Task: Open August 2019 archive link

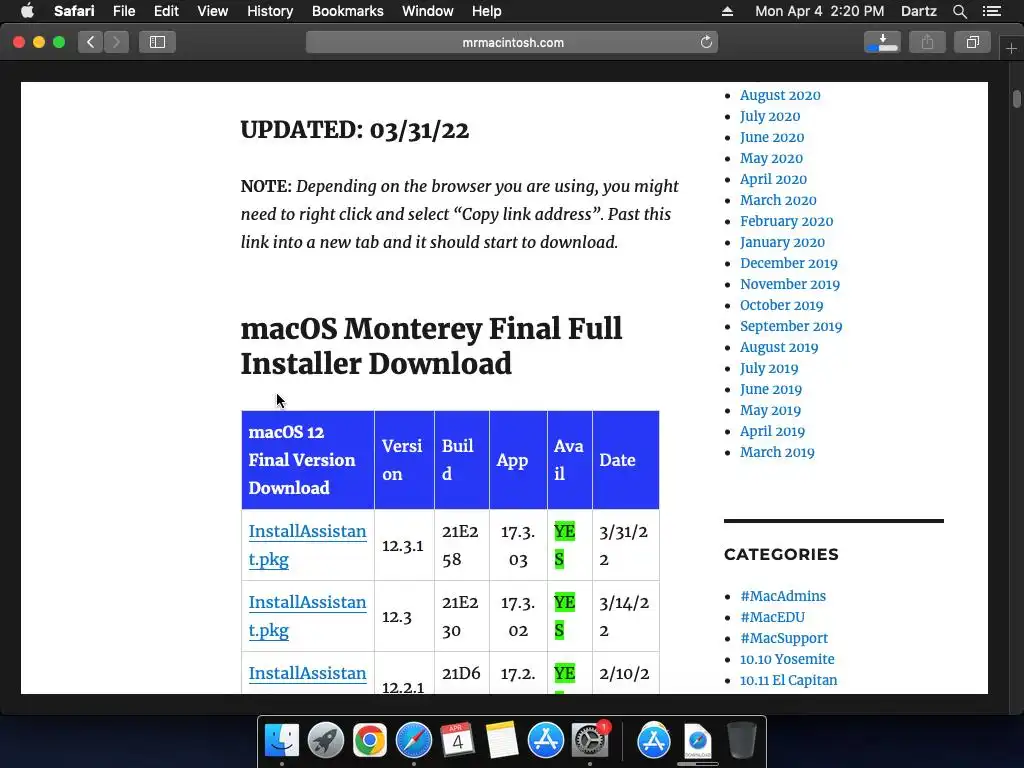Action: (x=778, y=347)
